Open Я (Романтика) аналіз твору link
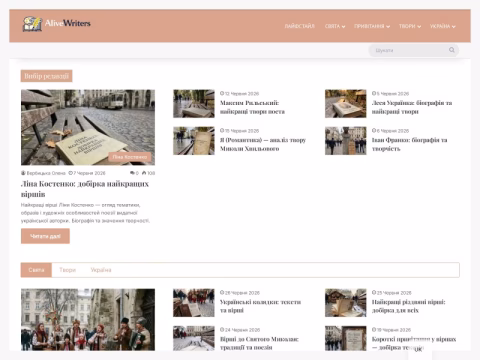Viewport: 480px width, 360px height. [263, 144]
